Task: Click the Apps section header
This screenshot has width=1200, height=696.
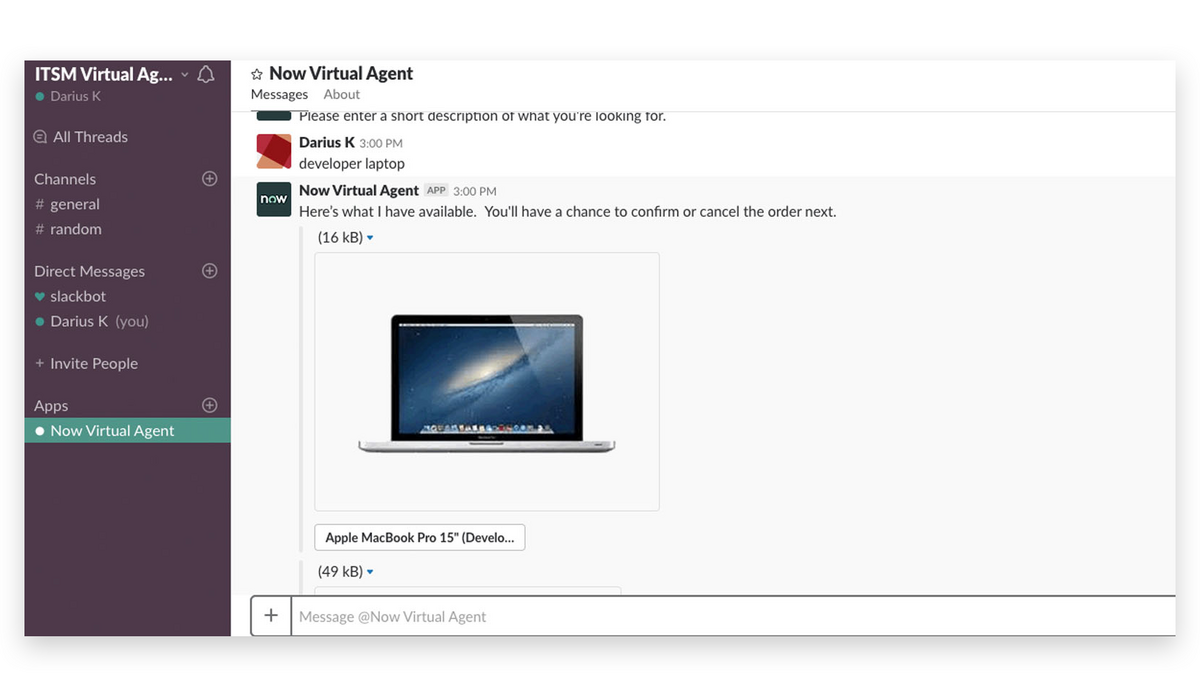Action: pos(51,405)
